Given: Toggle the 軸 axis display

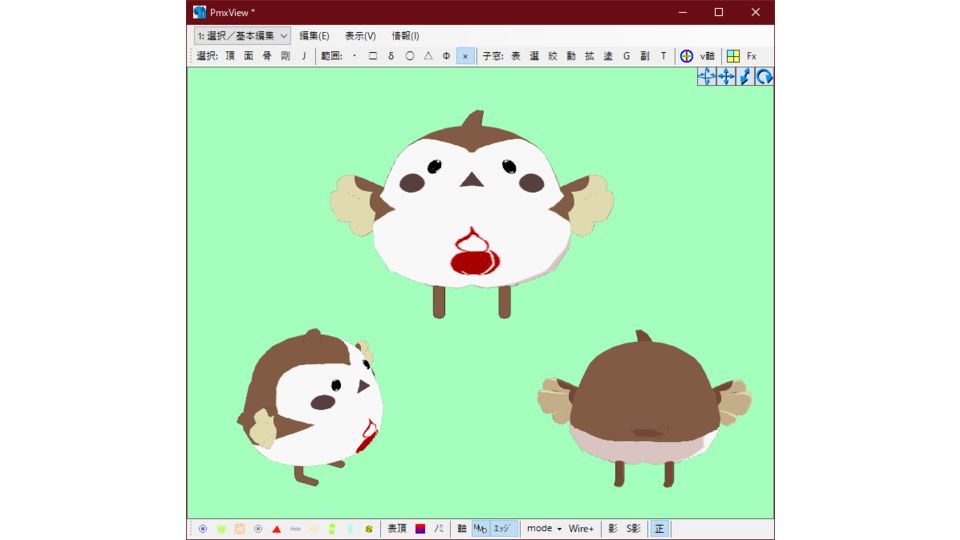Looking at the screenshot, I should 462,528.
